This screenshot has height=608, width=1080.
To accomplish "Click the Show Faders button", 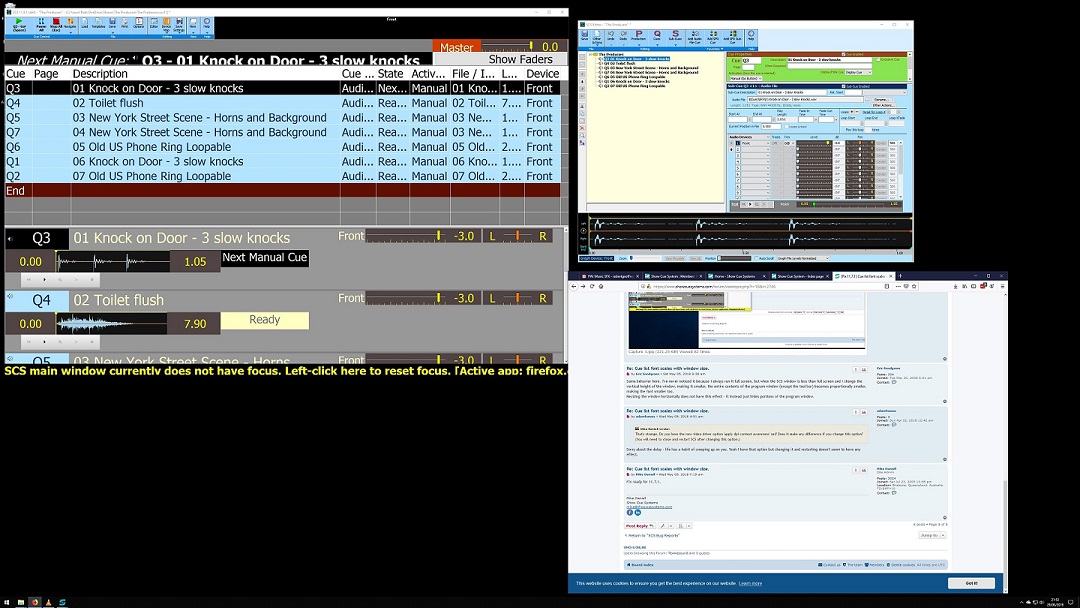I will pos(520,59).
